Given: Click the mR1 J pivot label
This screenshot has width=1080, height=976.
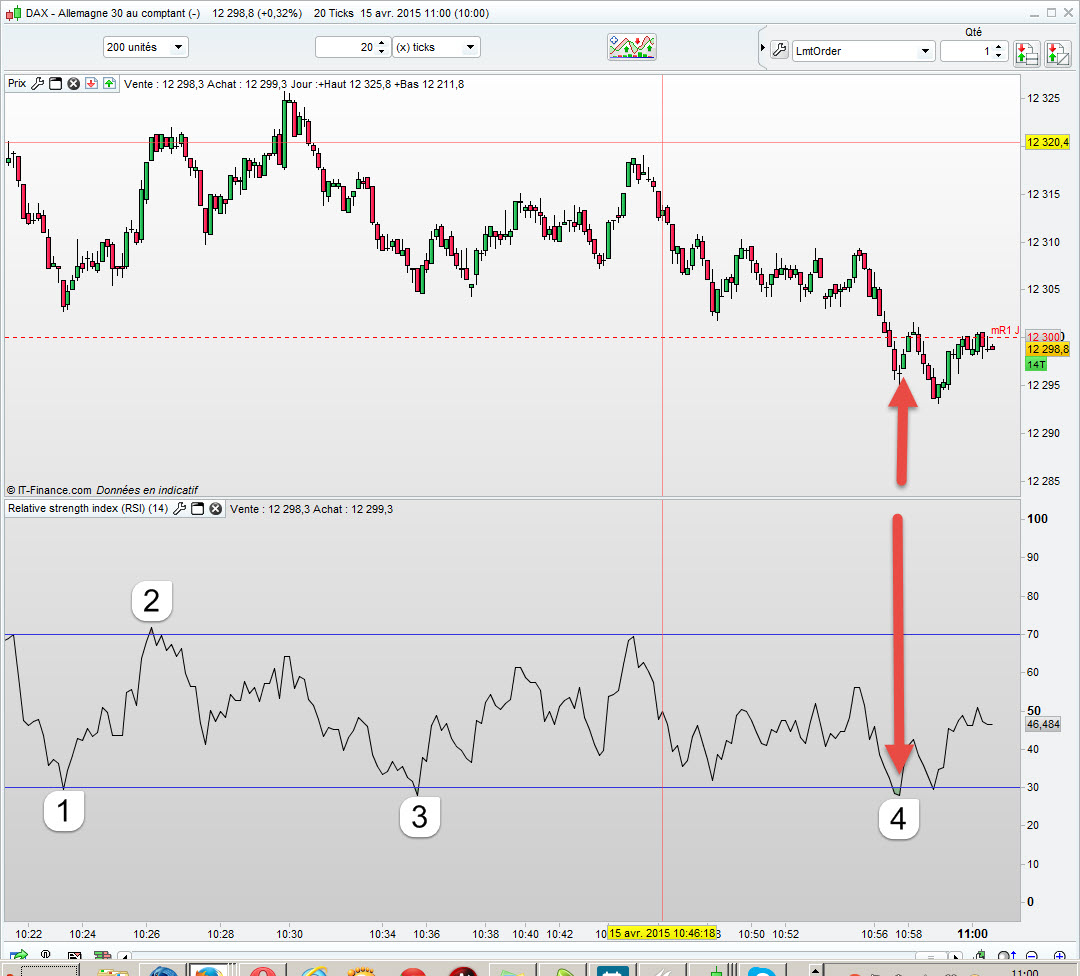Looking at the screenshot, I should [x=1005, y=331].
